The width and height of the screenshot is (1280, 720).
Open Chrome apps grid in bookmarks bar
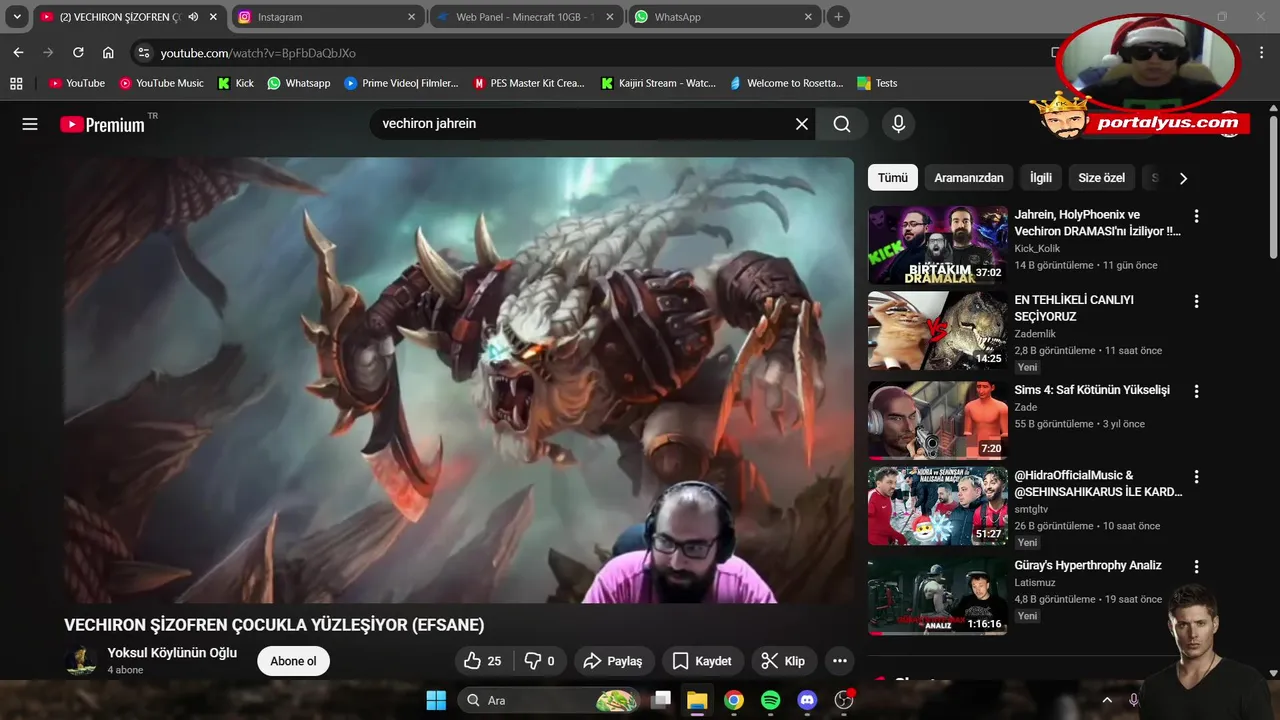tap(16, 83)
